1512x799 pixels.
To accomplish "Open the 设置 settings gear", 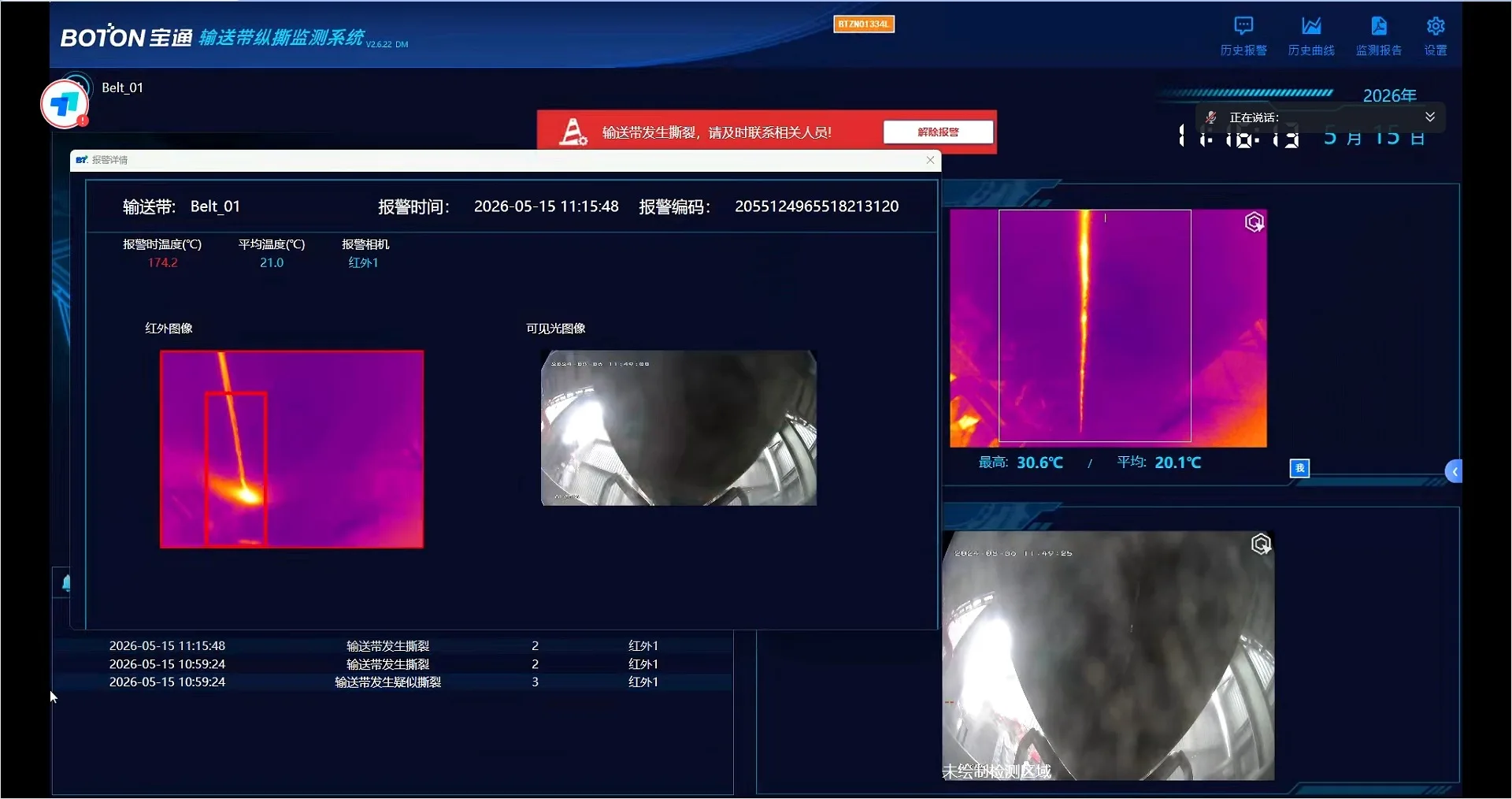I will pyautogui.click(x=1436, y=36).
